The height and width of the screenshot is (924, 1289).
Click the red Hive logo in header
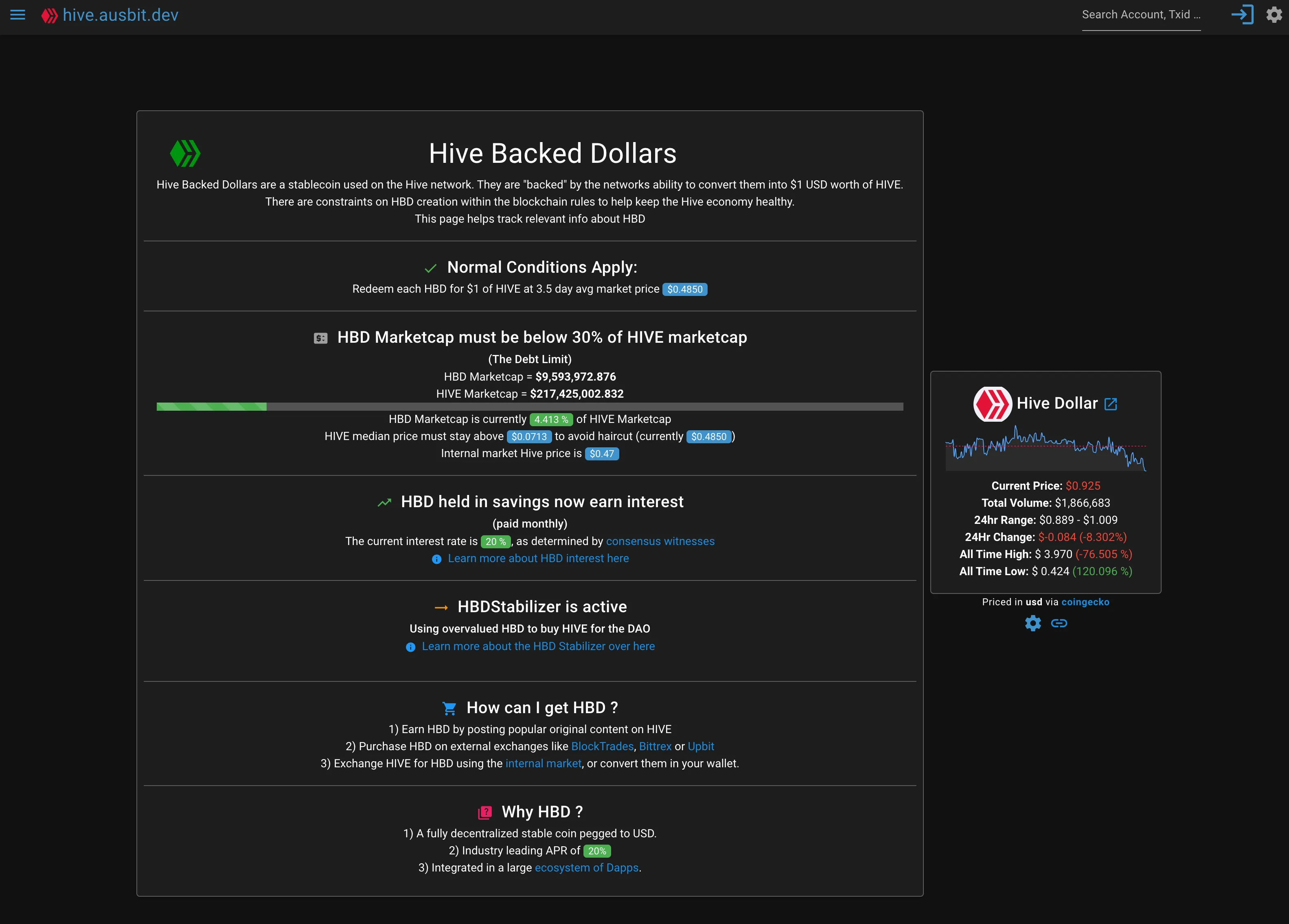49,15
